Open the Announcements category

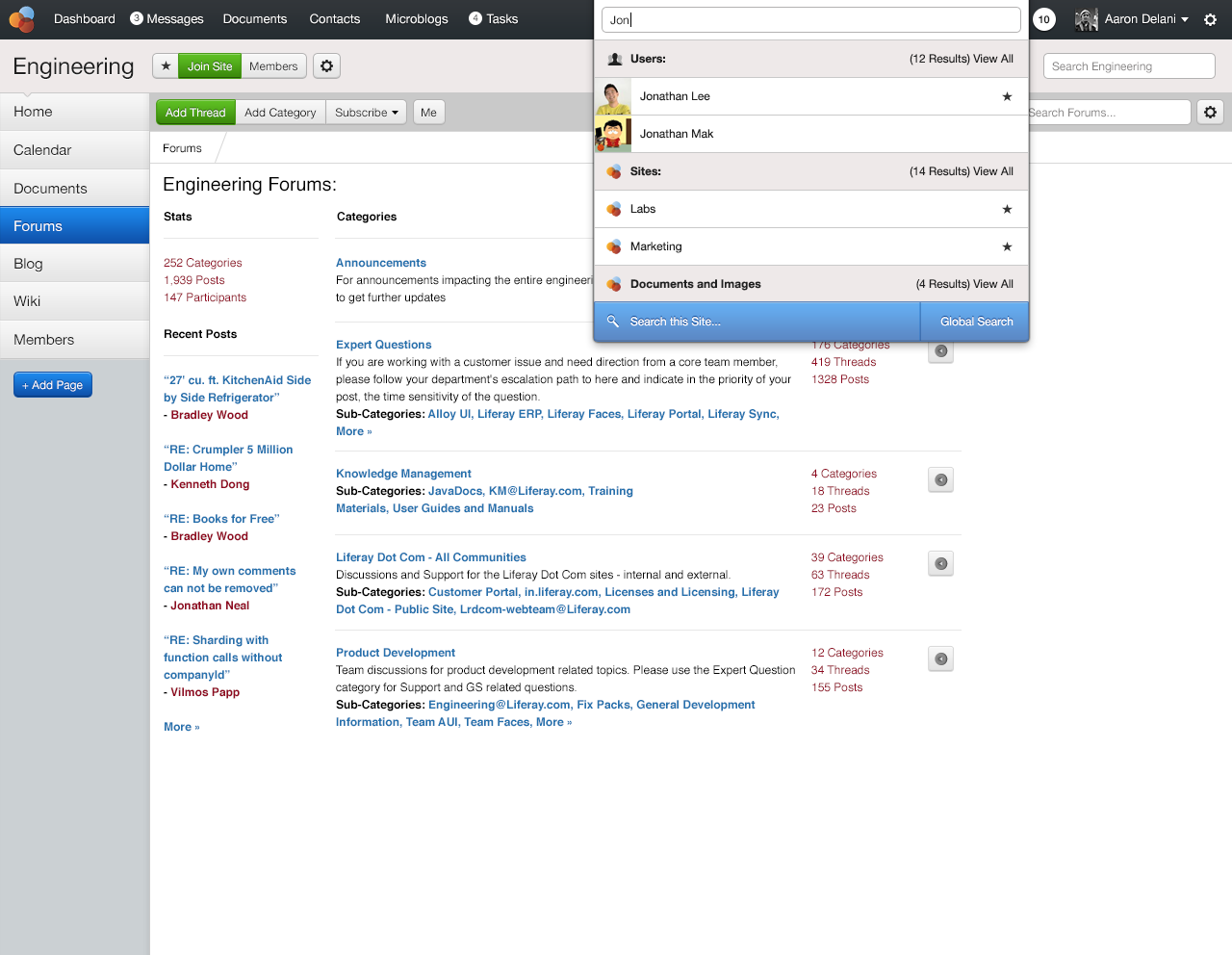coord(381,263)
